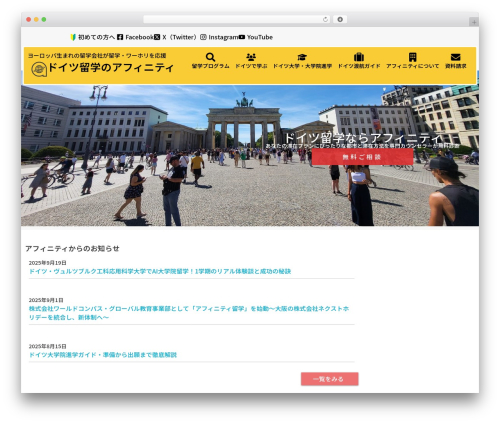Open the Instagram text link
The height and width of the screenshot is (423, 500).
pyautogui.click(x=223, y=37)
